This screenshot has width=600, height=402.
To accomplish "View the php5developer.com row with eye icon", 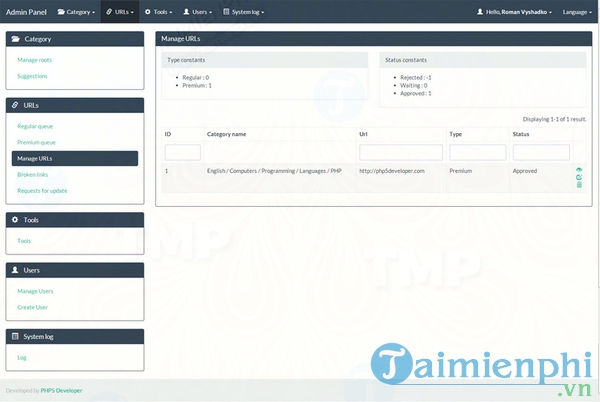I will 579,170.
